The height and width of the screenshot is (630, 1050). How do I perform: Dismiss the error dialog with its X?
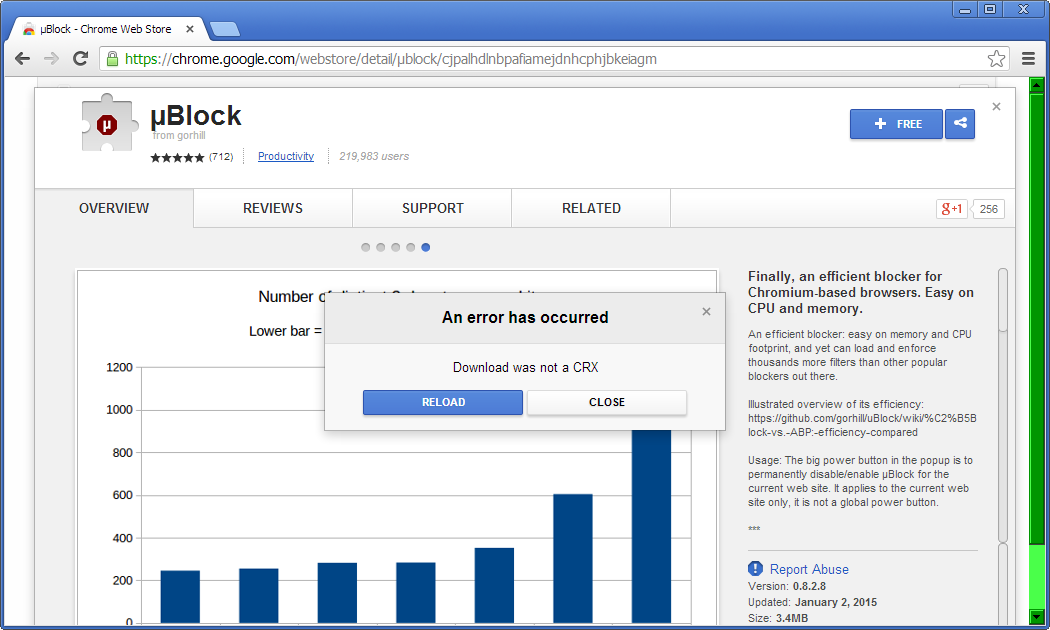(706, 311)
